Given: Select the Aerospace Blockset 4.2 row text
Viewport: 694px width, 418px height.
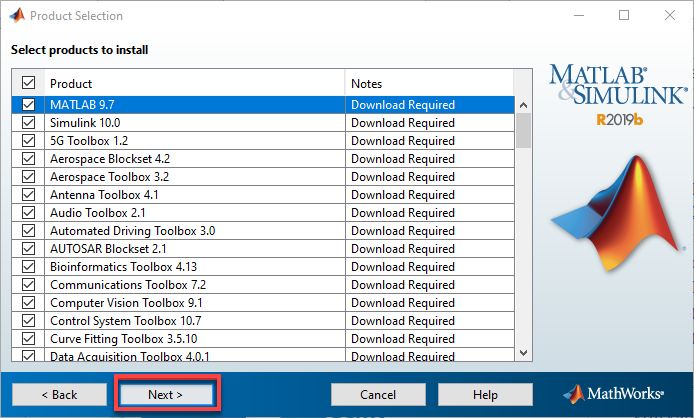Looking at the screenshot, I should [110, 159].
